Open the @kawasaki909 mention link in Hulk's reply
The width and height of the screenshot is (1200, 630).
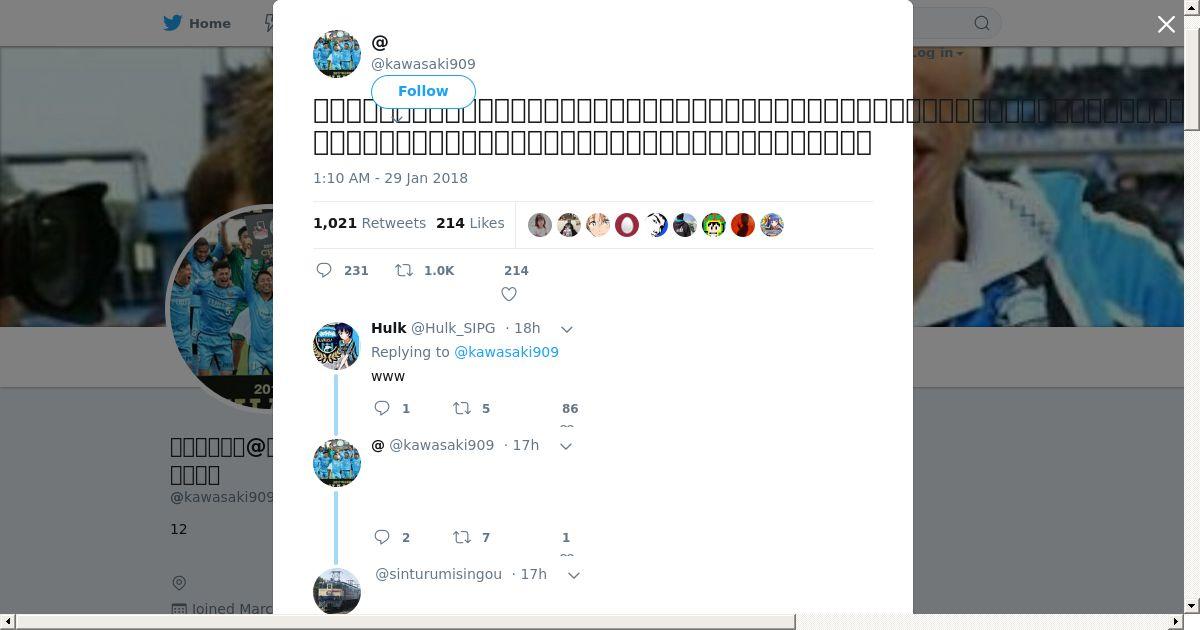[x=506, y=352]
